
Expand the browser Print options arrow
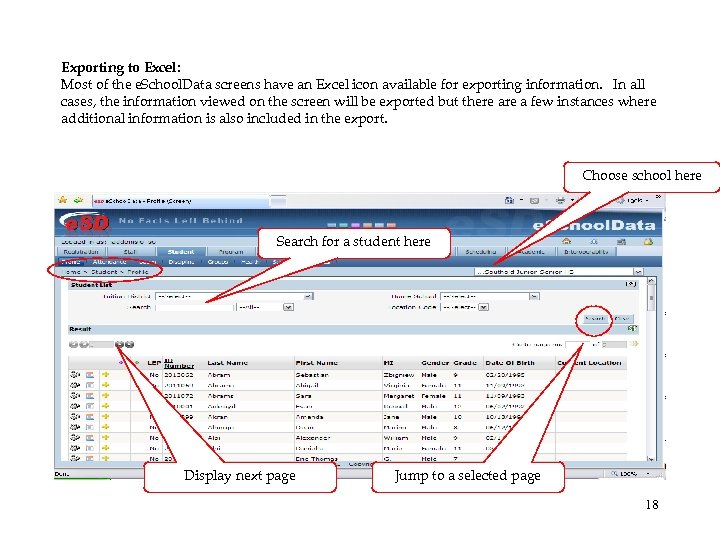pos(572,200)
